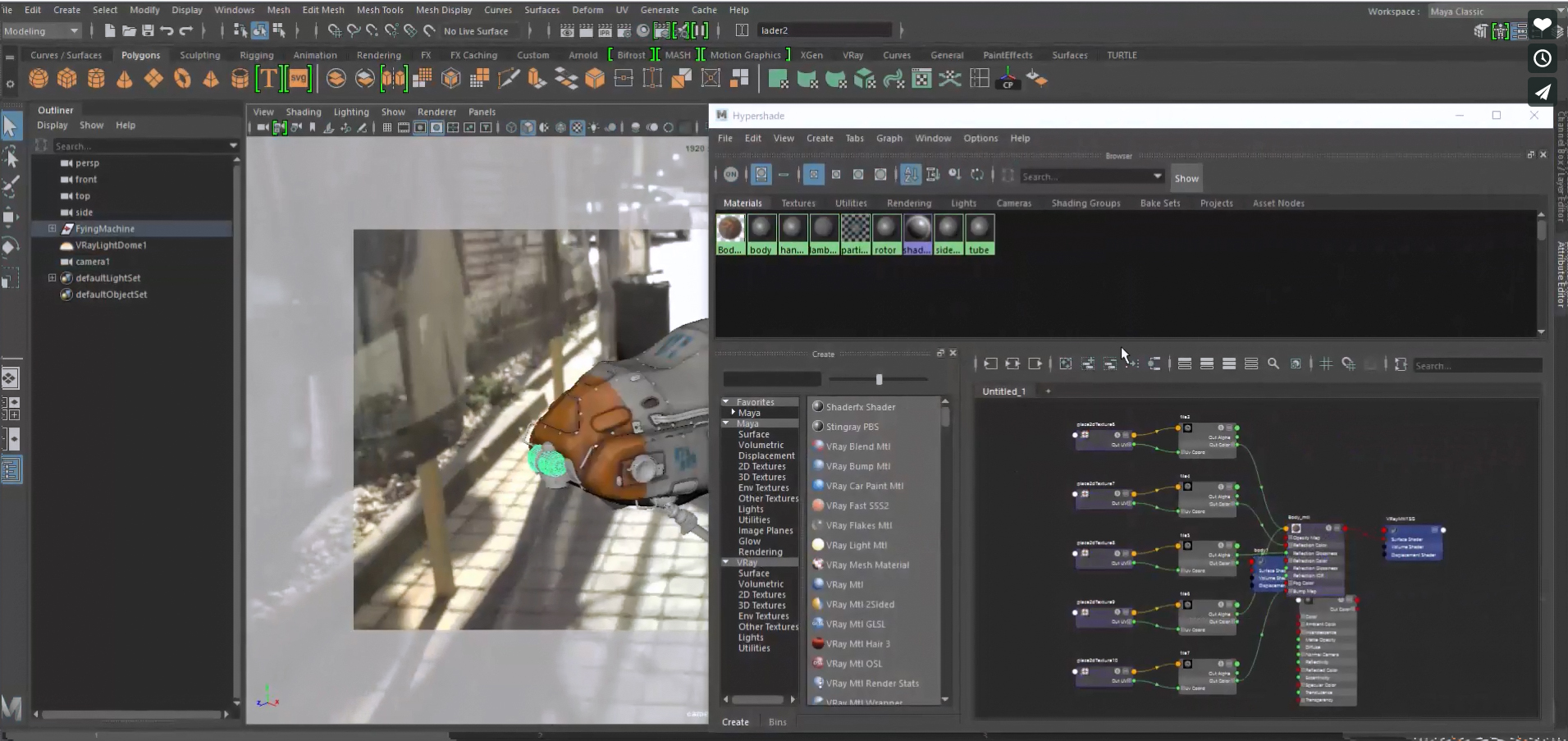The image size is (1568, 741).
Task: Select the Paint tool in the left toolbox
Action: (x=11, y=186)
